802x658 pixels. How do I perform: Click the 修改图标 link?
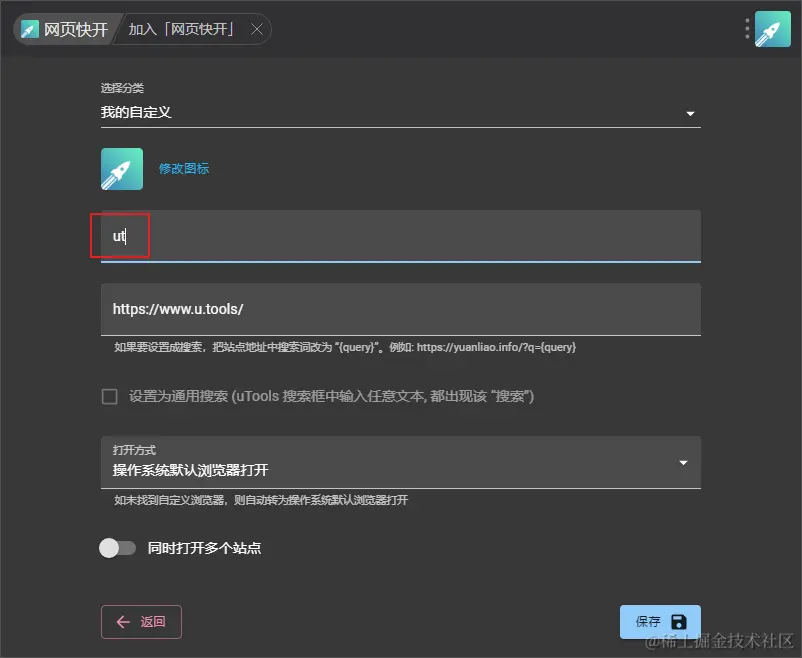click(184, 168)
